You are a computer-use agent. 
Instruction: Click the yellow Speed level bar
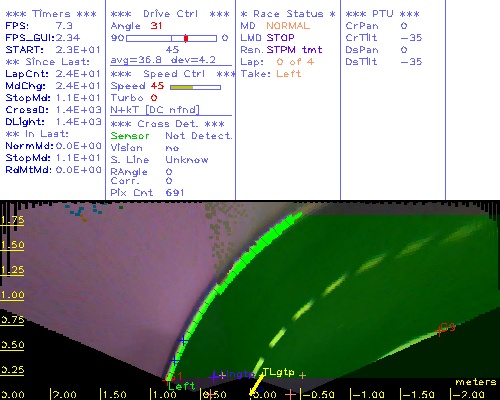pos(182,87)
